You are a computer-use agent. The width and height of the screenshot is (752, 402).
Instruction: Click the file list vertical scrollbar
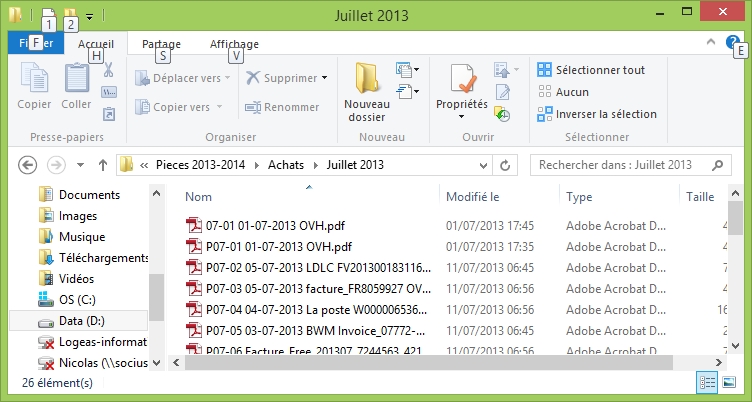[x=735, y=280]
